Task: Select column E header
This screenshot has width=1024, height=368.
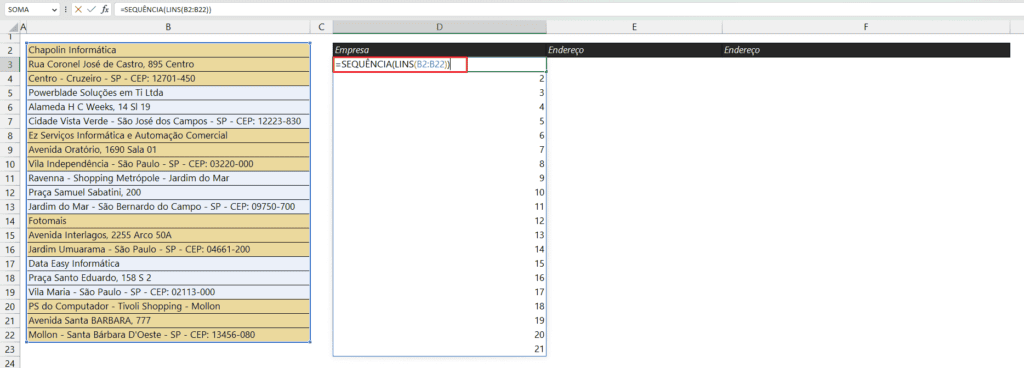Action: 634,27
